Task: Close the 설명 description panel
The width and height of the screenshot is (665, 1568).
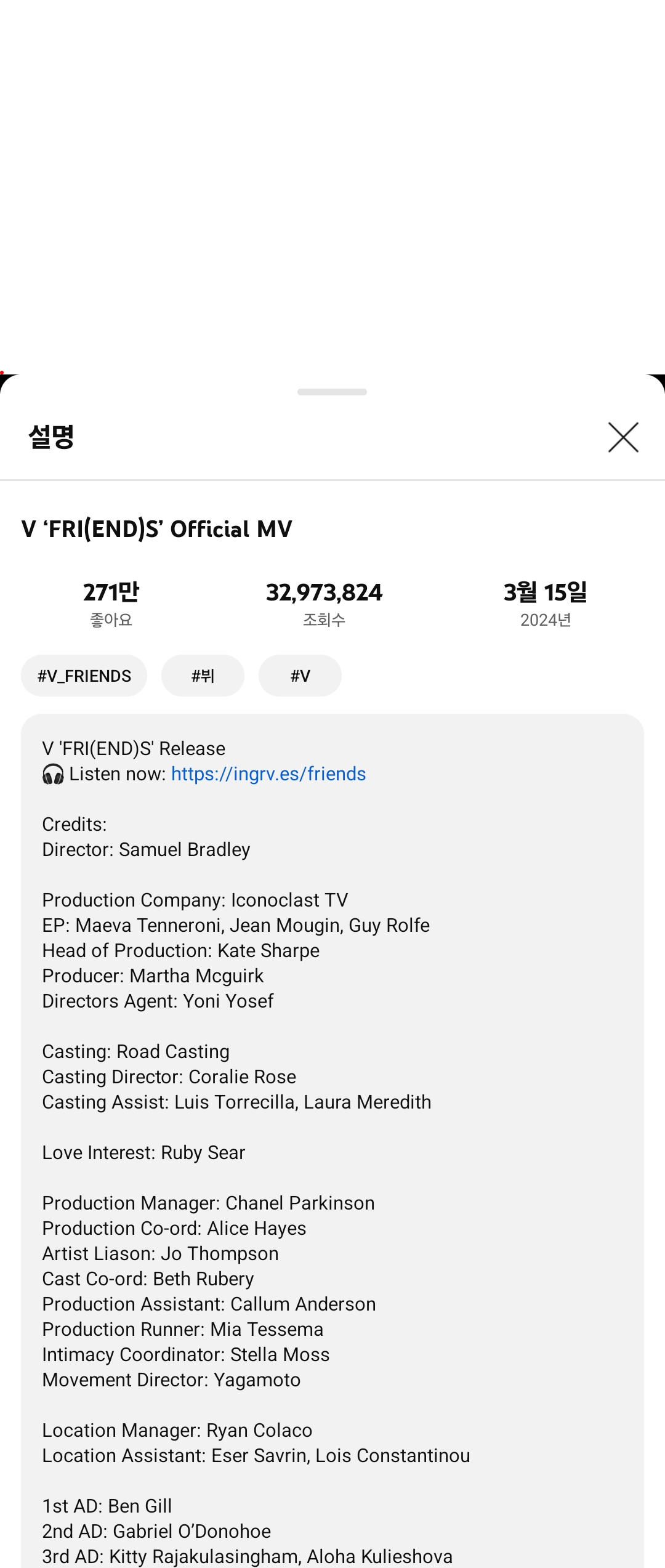Action: coord(623,437)
